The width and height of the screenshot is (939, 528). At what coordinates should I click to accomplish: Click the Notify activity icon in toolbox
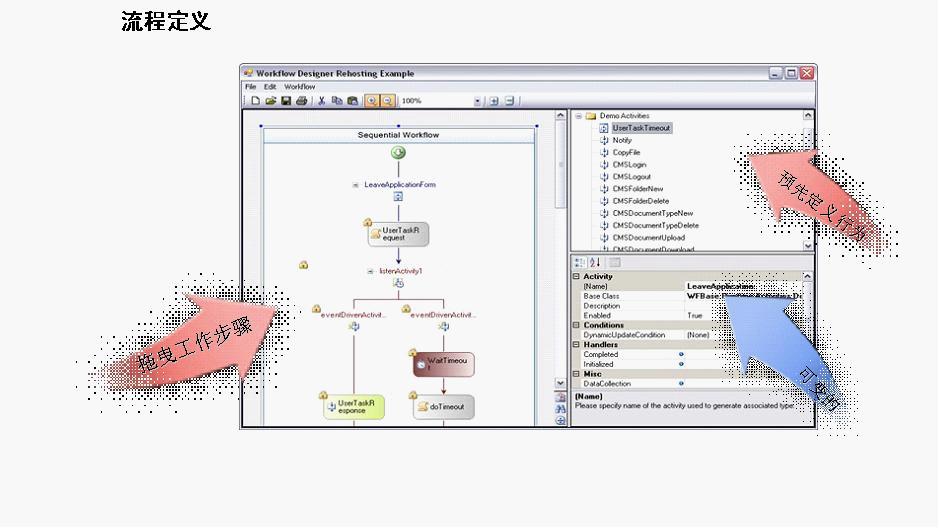tap(604, 140)
